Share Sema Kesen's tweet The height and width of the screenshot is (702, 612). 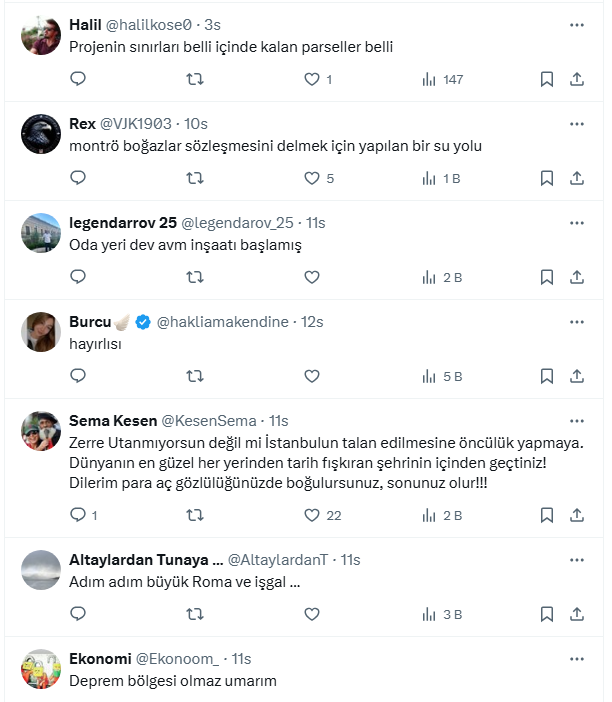pos(577,515)
